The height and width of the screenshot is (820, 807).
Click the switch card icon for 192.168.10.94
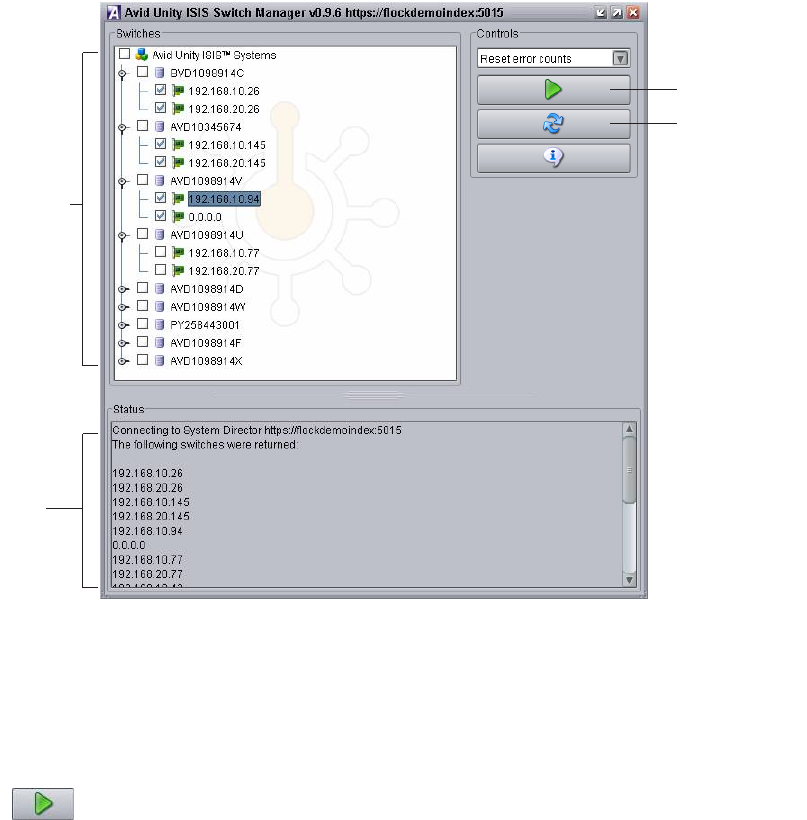[x=178, y=199]
